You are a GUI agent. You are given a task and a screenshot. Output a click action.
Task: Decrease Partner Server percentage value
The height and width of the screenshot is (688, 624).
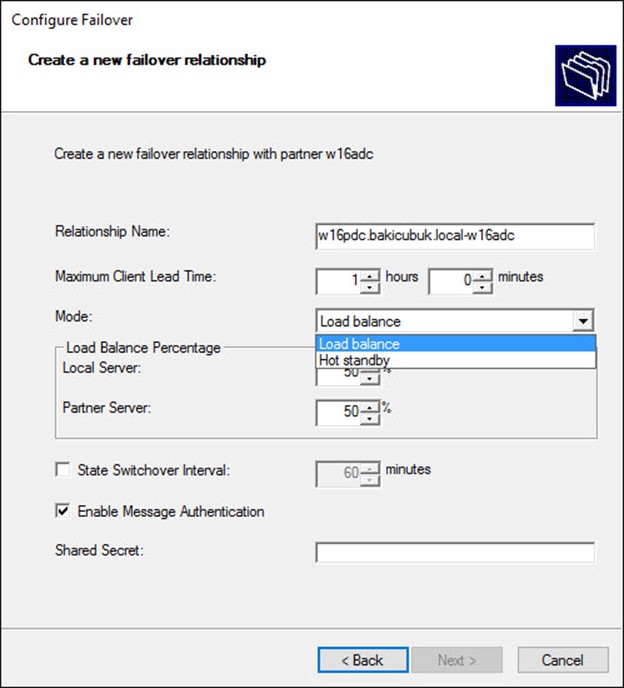point(370,418)
